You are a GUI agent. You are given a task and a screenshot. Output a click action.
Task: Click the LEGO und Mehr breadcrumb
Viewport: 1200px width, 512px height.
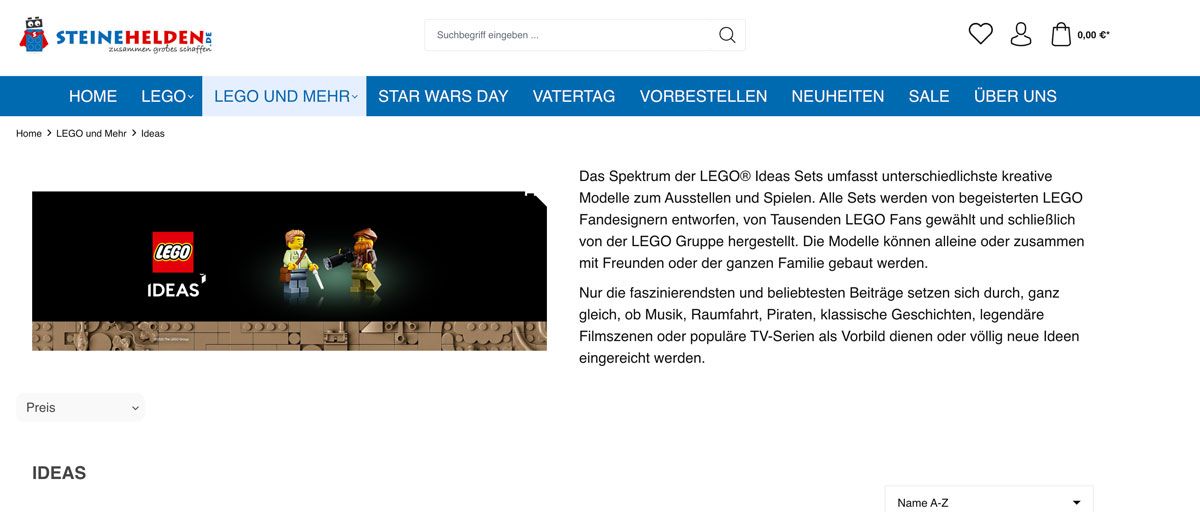point(91,133)
